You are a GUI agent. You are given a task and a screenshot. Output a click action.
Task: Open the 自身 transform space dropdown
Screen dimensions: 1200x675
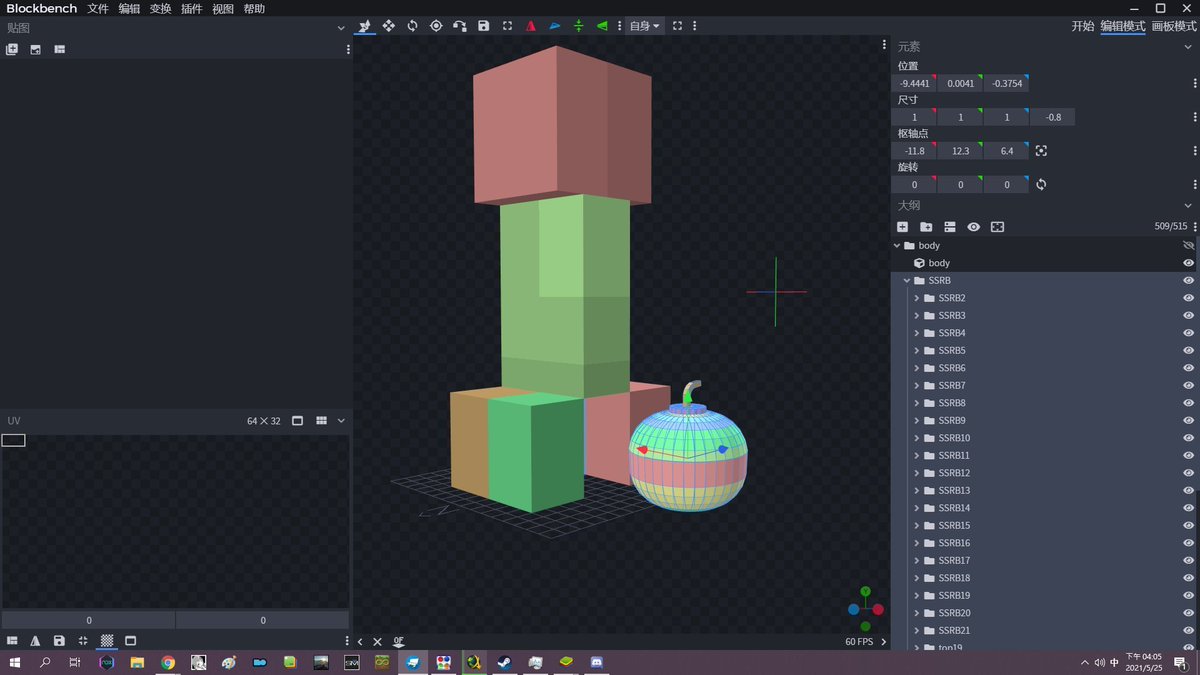[x=644, y=26]
